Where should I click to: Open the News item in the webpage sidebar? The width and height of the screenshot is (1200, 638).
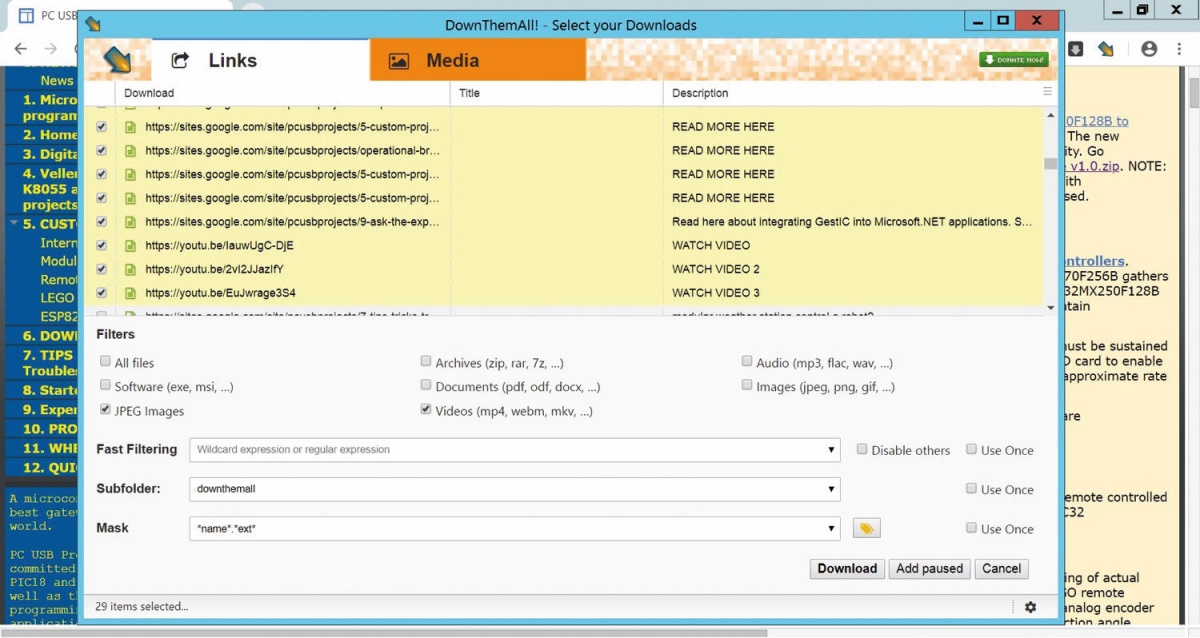[57, 80]
